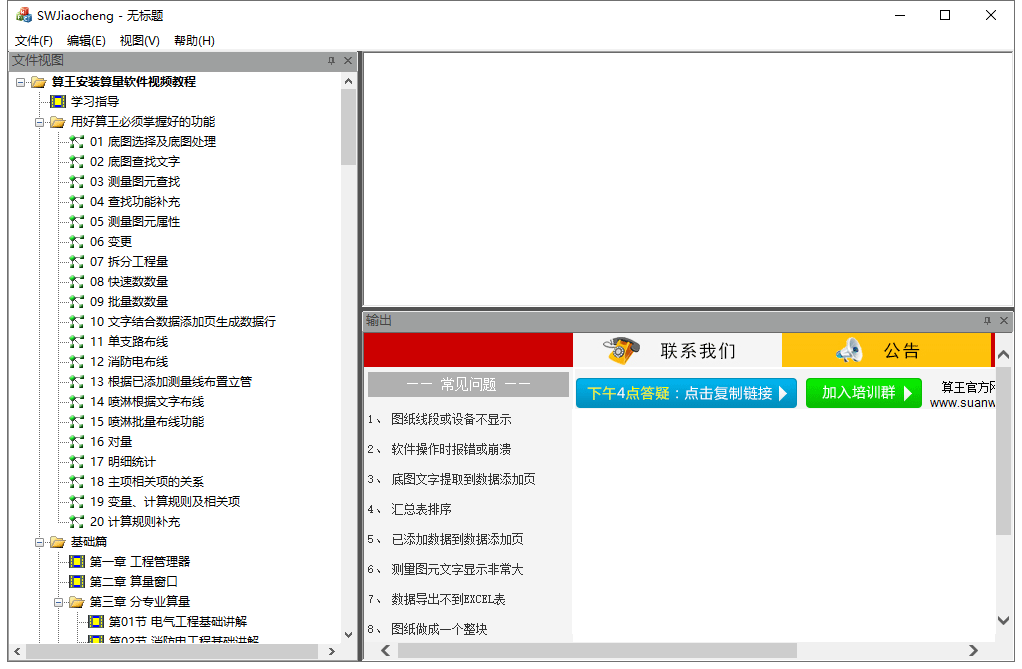Pin the 文件视图 panel with pushpin icon
1022x669 pixels.
331,61
